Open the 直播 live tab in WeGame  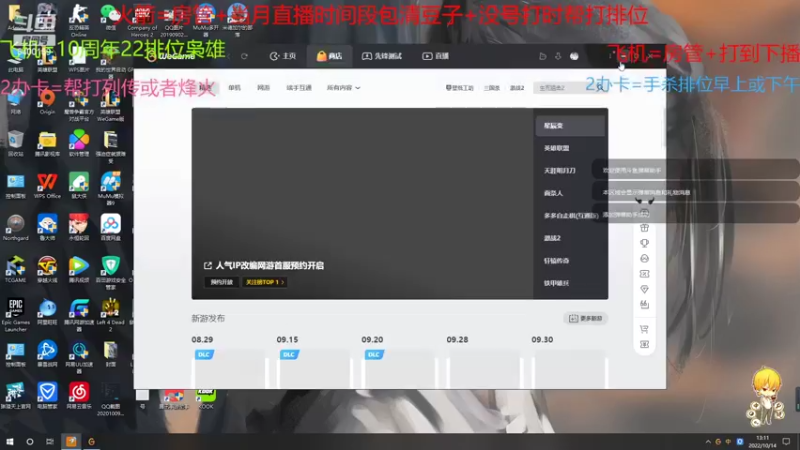pos(436,56)
